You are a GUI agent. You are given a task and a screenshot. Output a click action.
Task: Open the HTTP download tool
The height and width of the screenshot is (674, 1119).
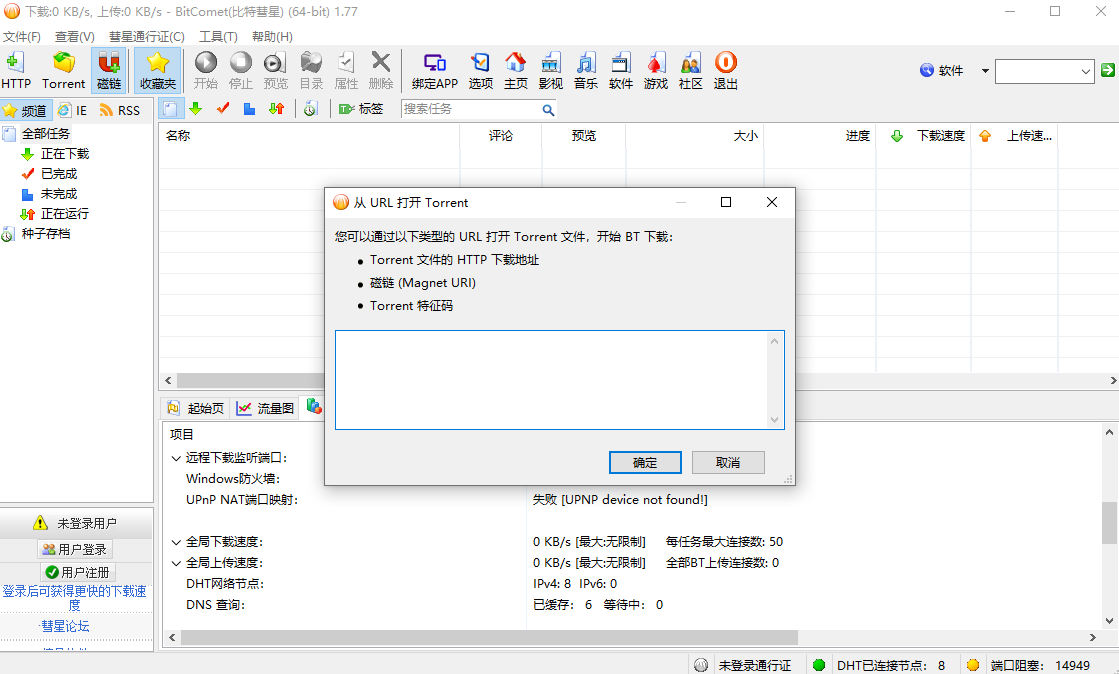[x=16, y=68]
